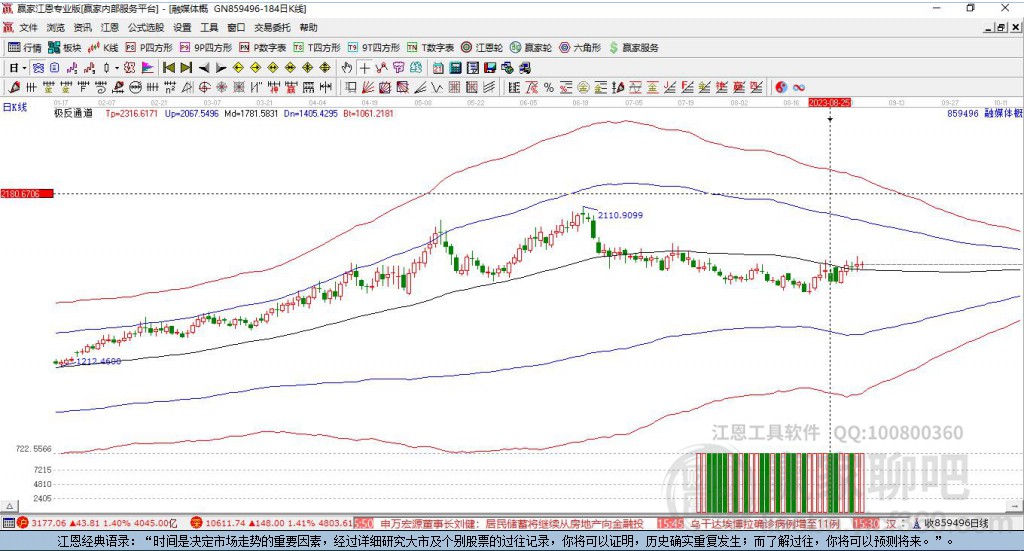Click the percent % tool icon

(x=549, y=87)
